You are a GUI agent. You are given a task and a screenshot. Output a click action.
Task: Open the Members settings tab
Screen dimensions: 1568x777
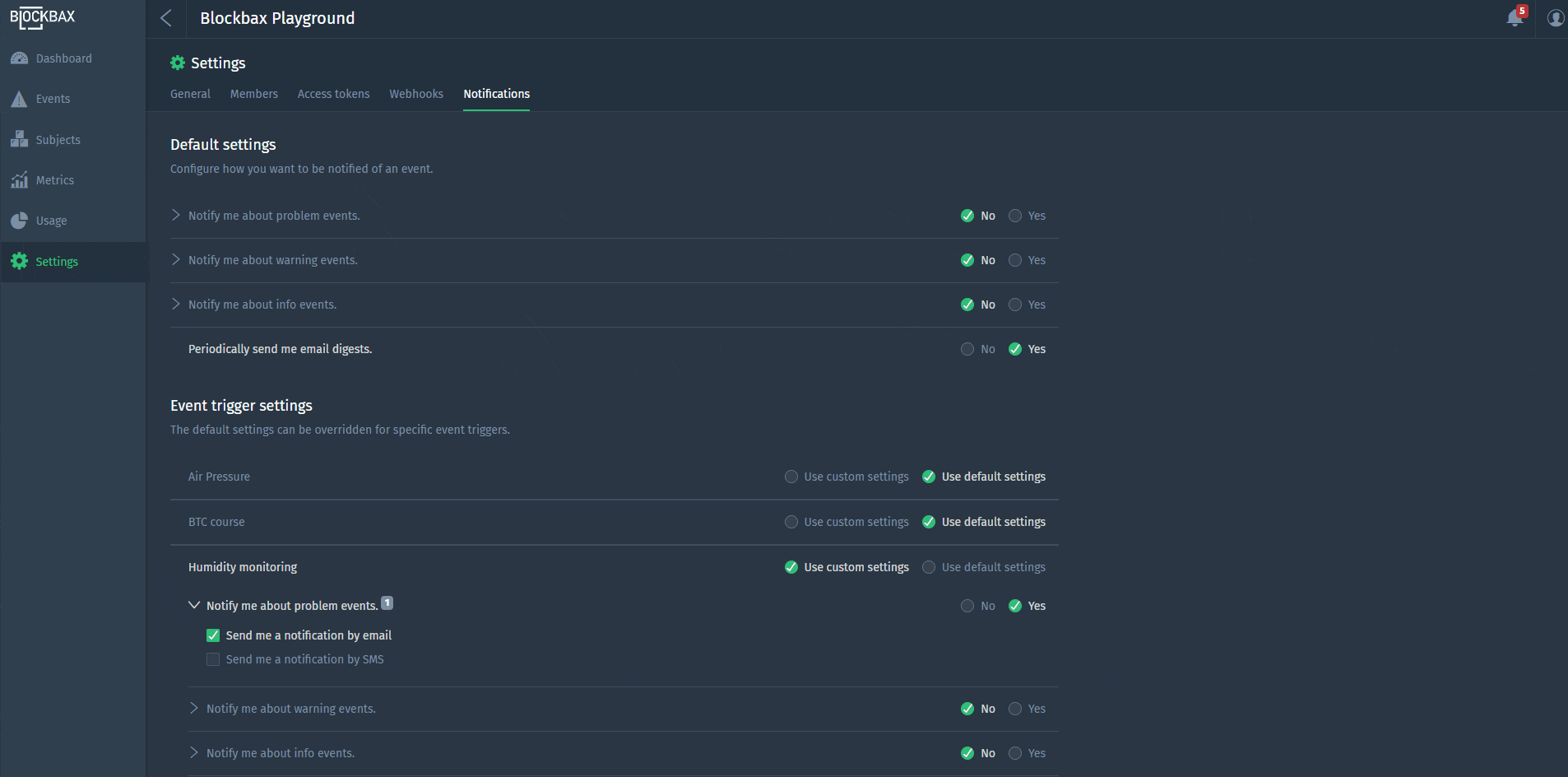coord(253,94)
